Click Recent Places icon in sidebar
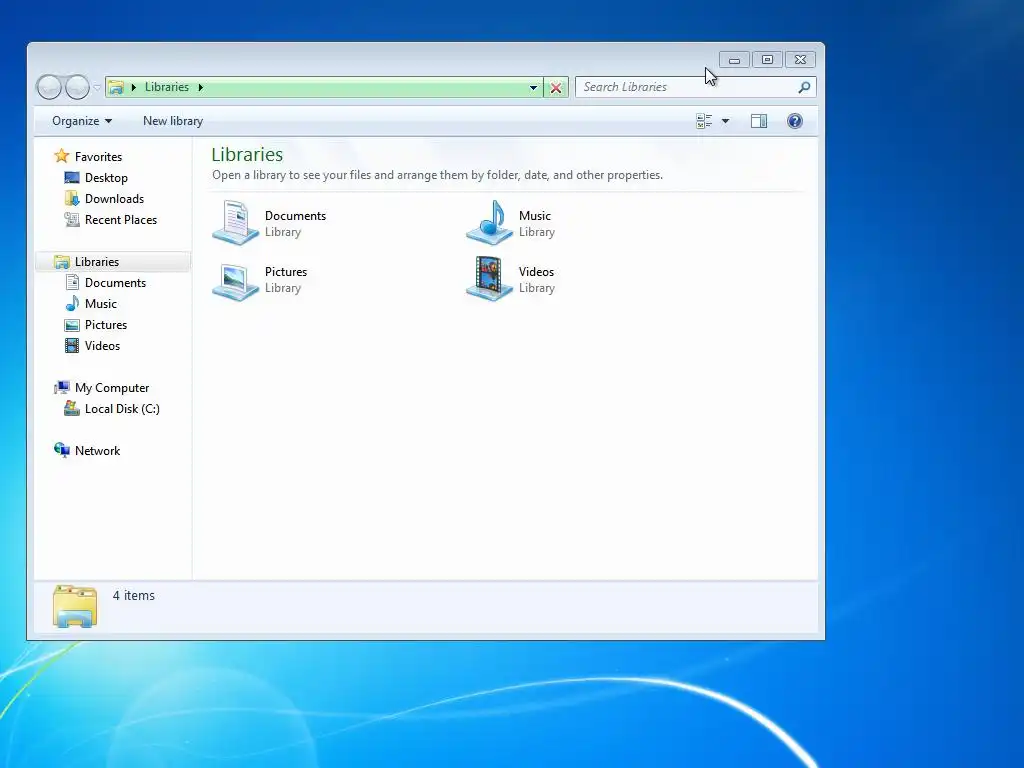Screen dimensions: 1024x768 coord(72,219)
